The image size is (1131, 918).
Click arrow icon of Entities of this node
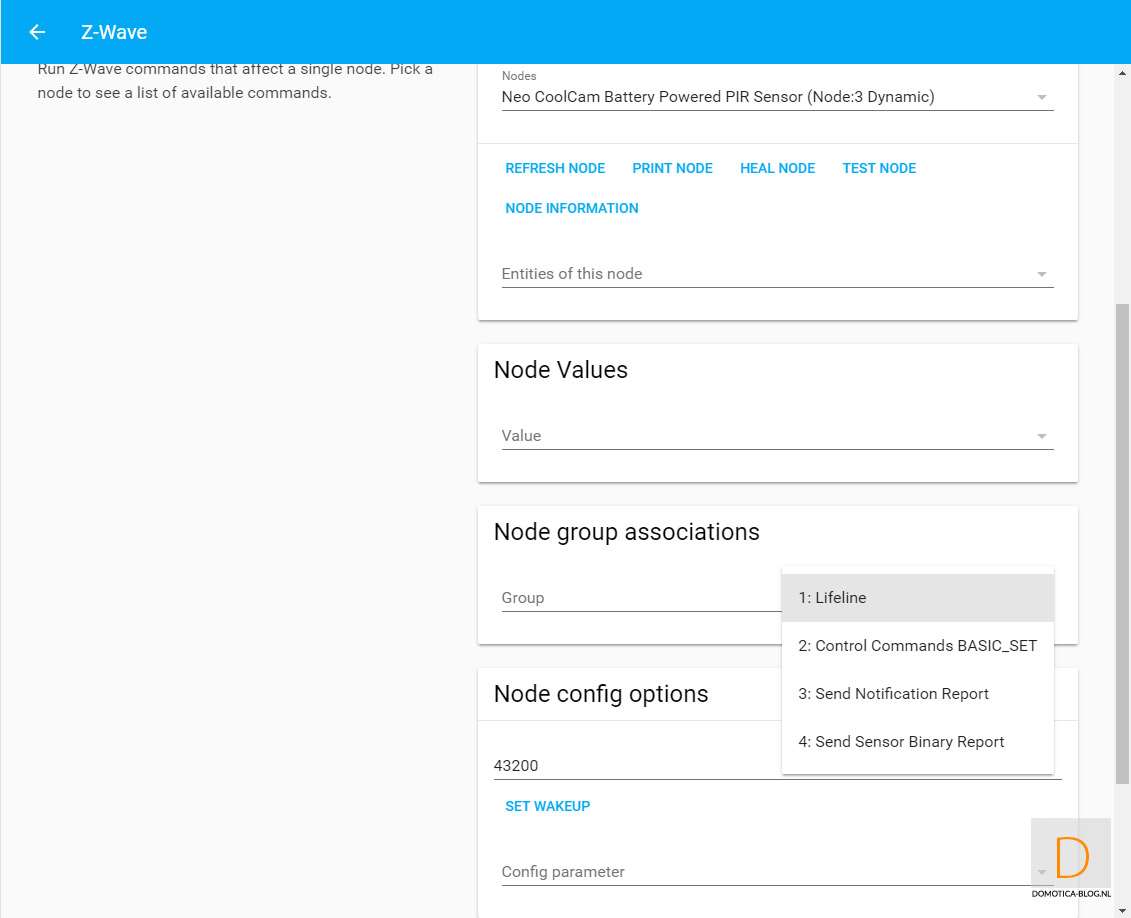point(1041,274)
